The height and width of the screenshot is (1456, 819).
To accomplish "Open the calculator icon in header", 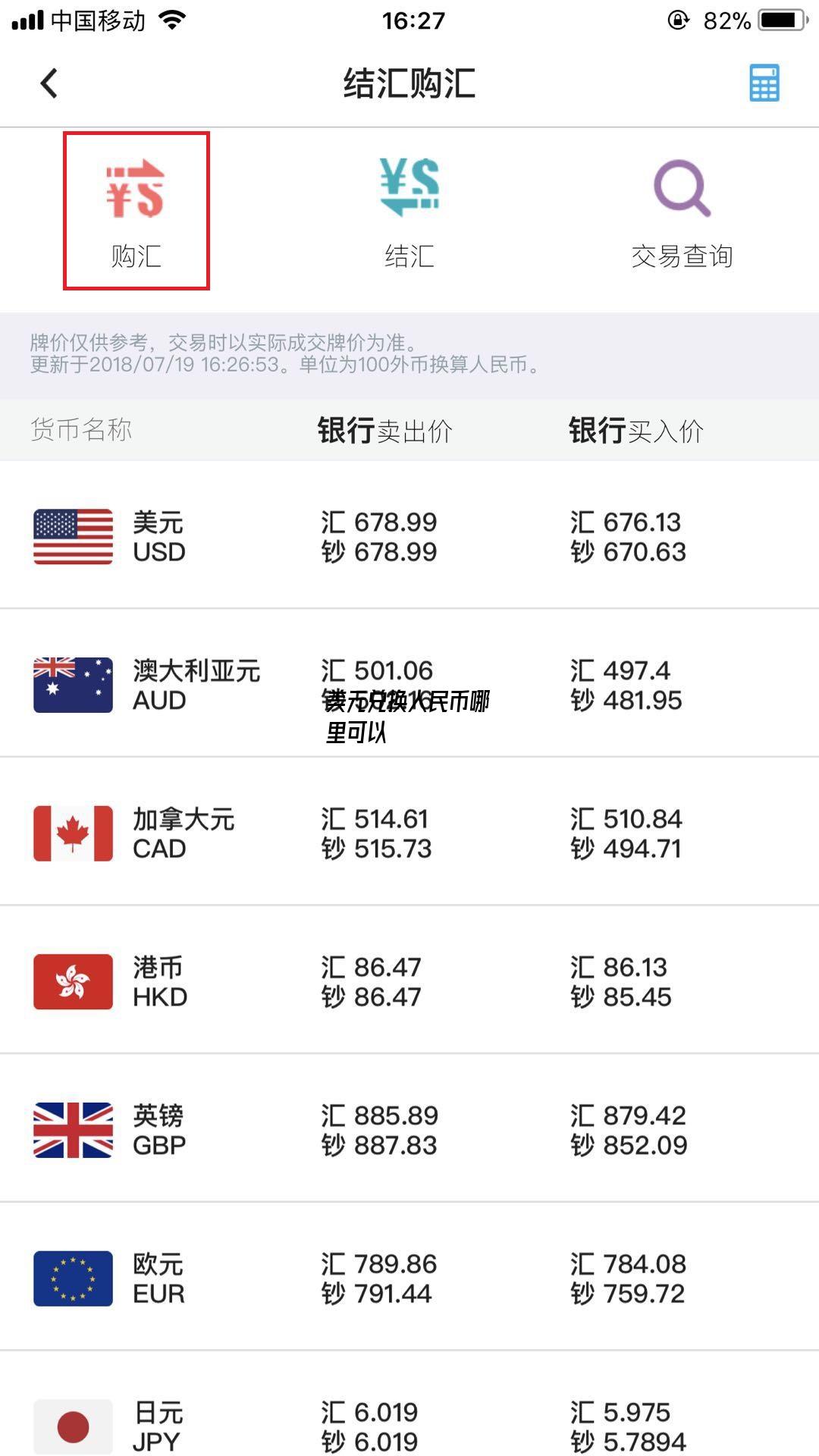I will point(764,83).
